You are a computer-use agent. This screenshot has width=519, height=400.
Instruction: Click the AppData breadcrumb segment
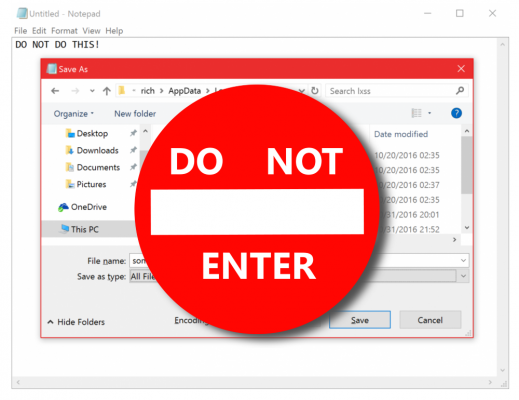(x=184, y=91)
